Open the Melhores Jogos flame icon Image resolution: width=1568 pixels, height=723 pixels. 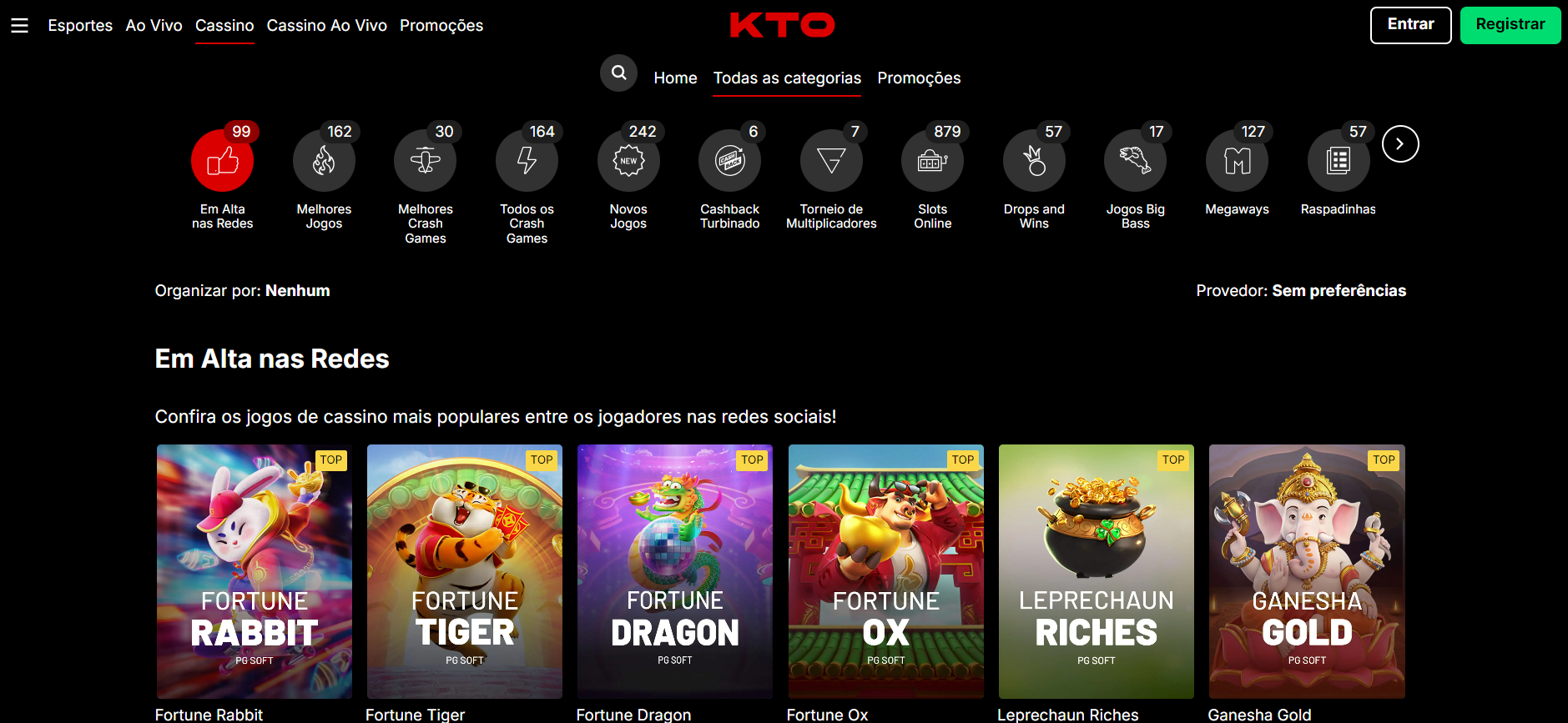click(324, 161)
